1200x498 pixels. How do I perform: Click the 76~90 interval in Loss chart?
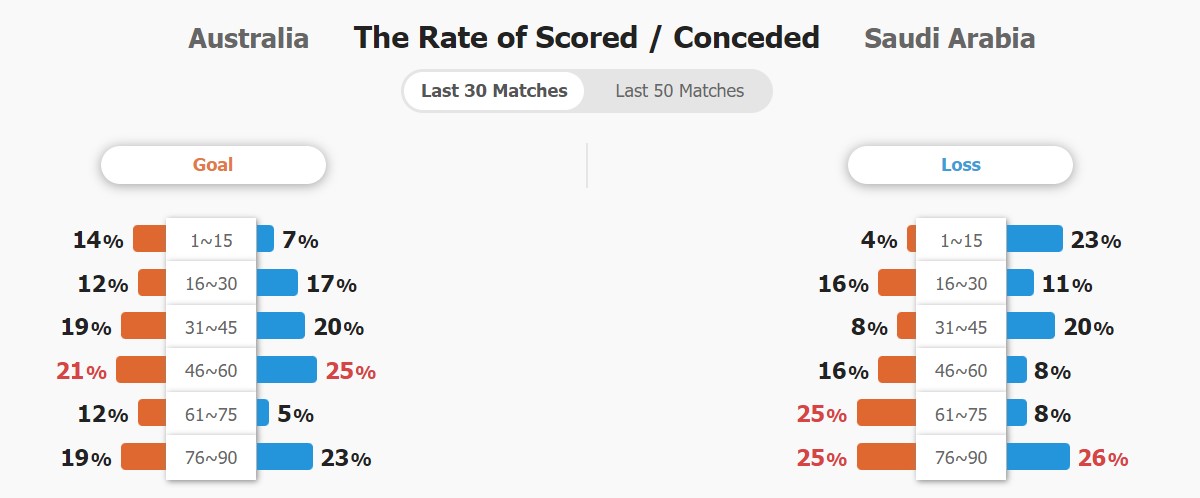point(961,458)
